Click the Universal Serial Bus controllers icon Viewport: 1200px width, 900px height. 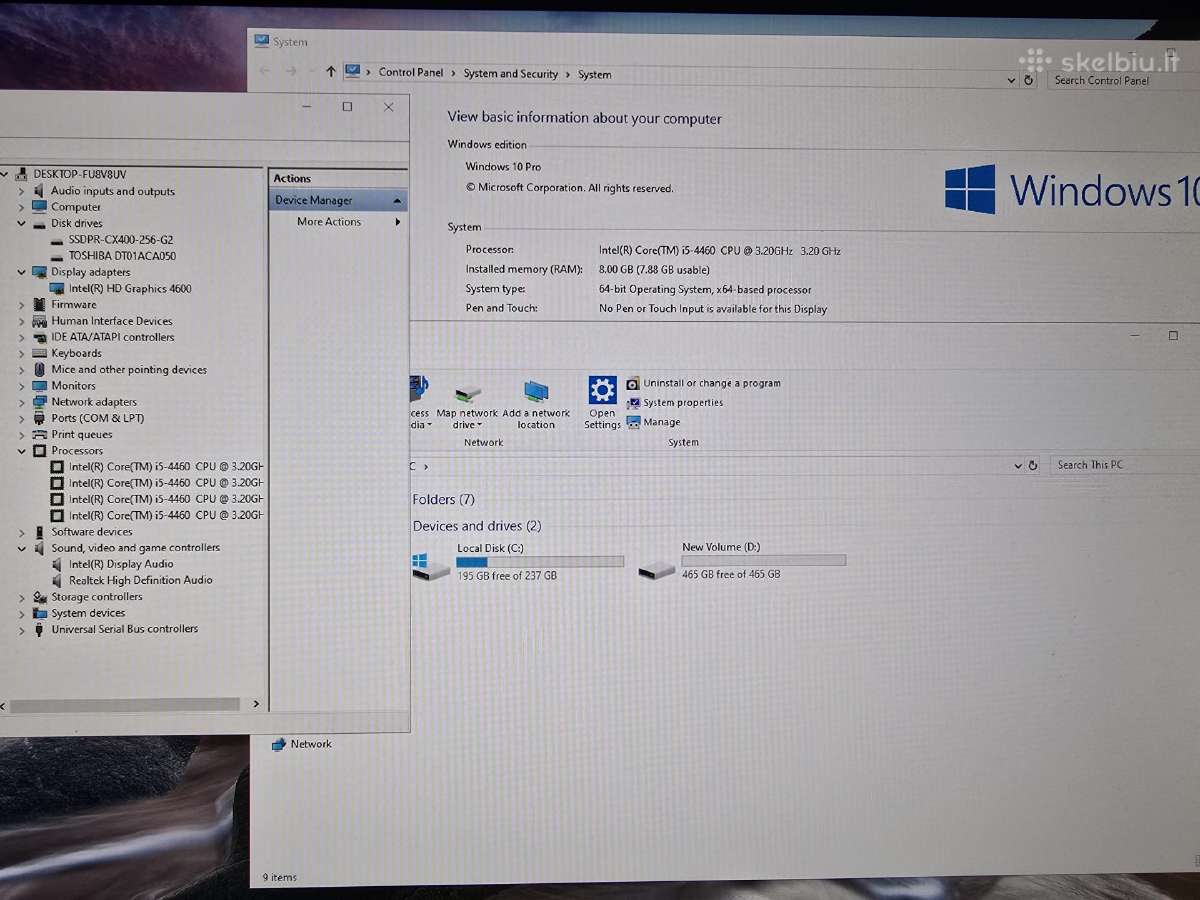40,629
